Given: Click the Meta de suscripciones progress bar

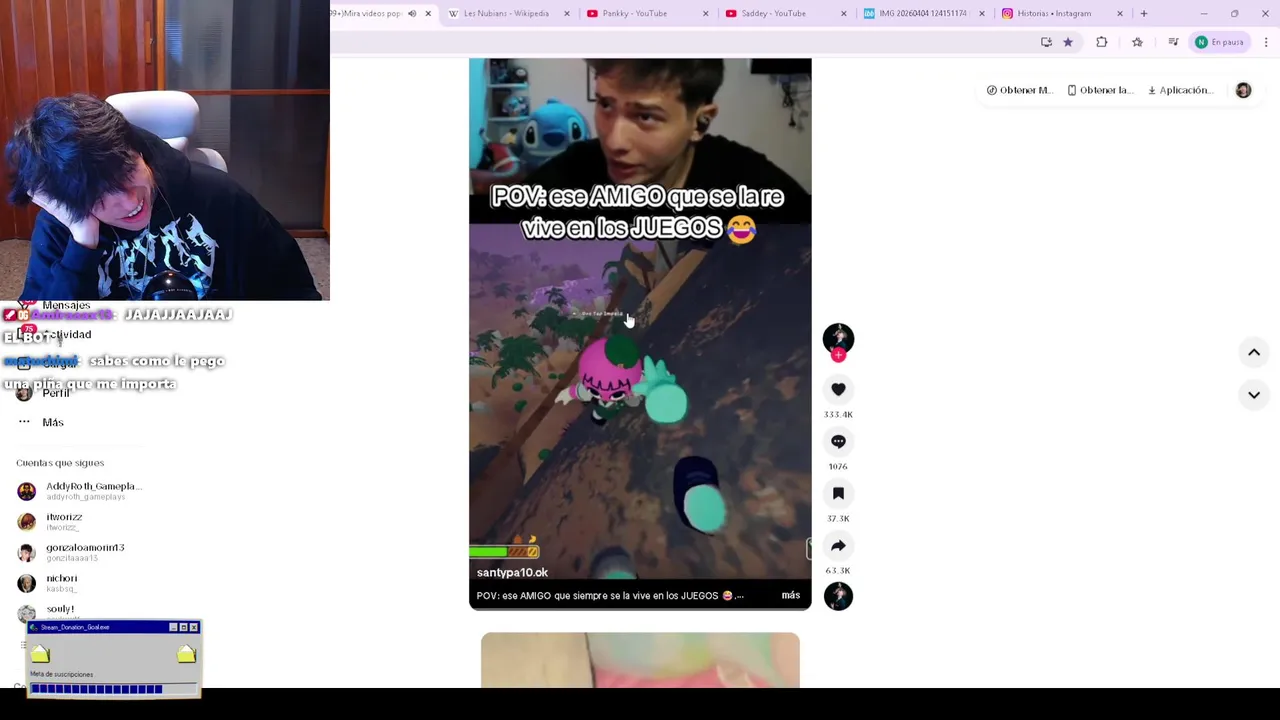Looking at the screenshot, I should (112, 689).
